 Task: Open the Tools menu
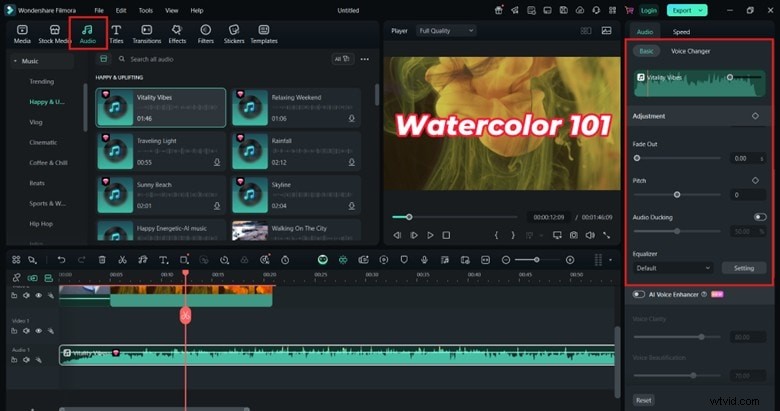tap(146, 10)
